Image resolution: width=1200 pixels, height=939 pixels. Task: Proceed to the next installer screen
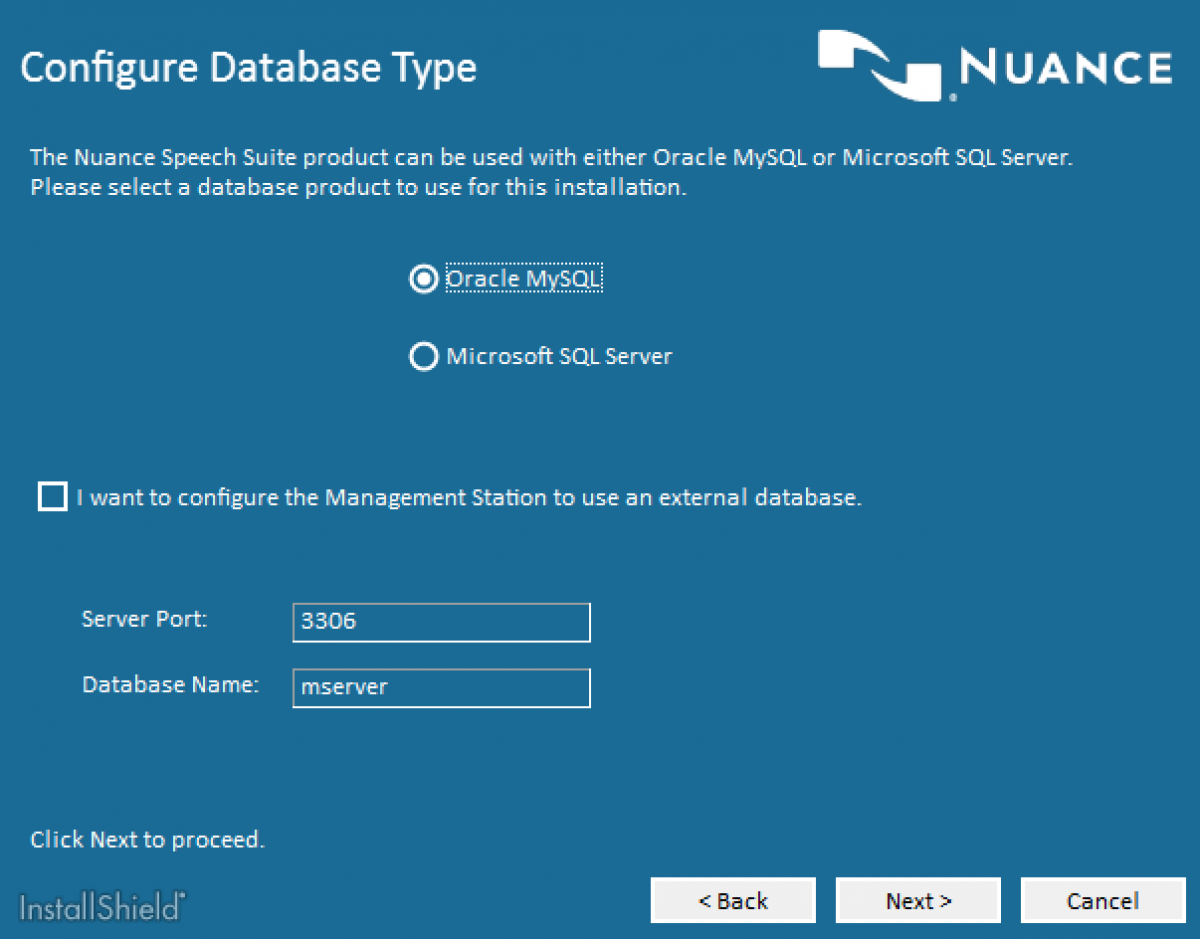click(x=917, y=899)
